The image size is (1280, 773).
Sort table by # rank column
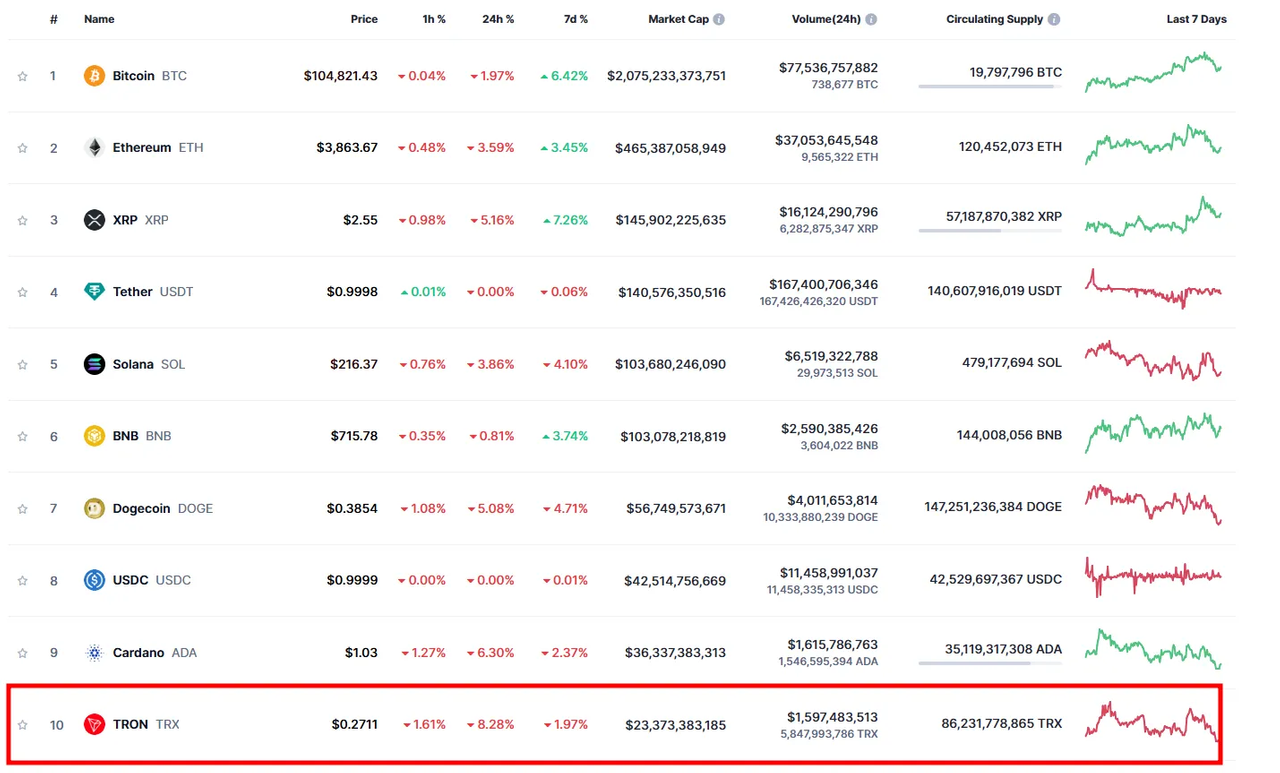tap(54, 19)
